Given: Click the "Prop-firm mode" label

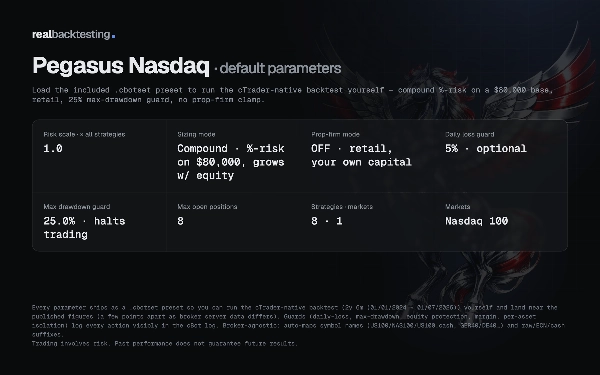Looking at the screenshot, I should tap(335, 134).
